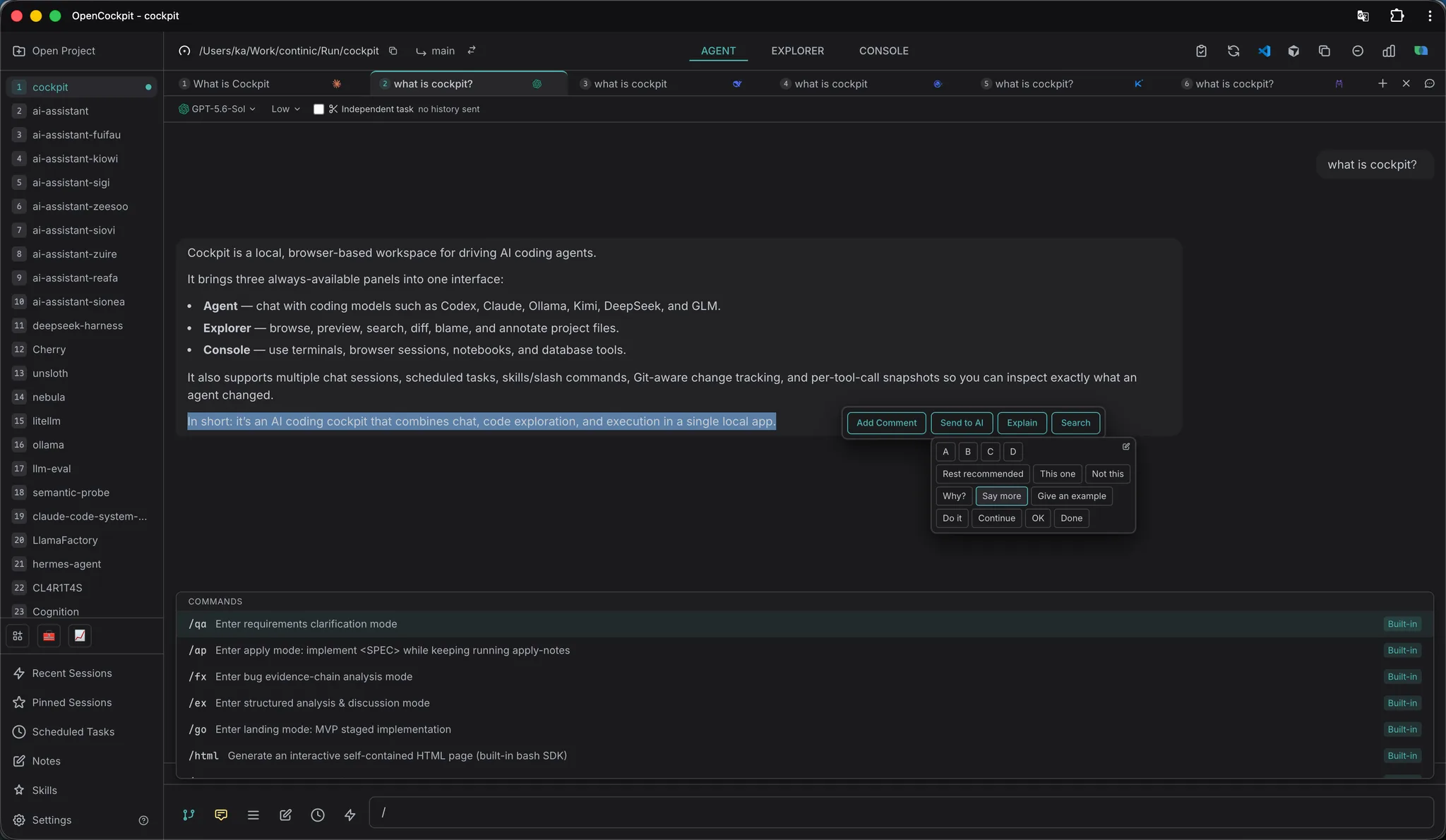This screenshot has width=1446, height=840.
Task: Open help question mark next to Settings
Action: pos(143,820)
